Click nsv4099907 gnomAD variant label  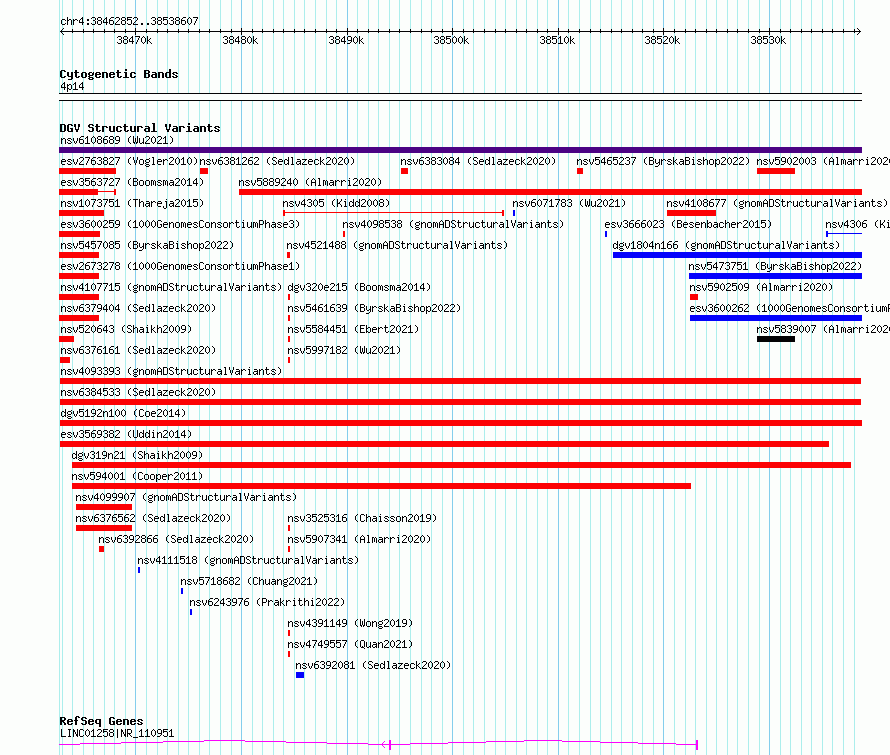[x=186, y=497]
